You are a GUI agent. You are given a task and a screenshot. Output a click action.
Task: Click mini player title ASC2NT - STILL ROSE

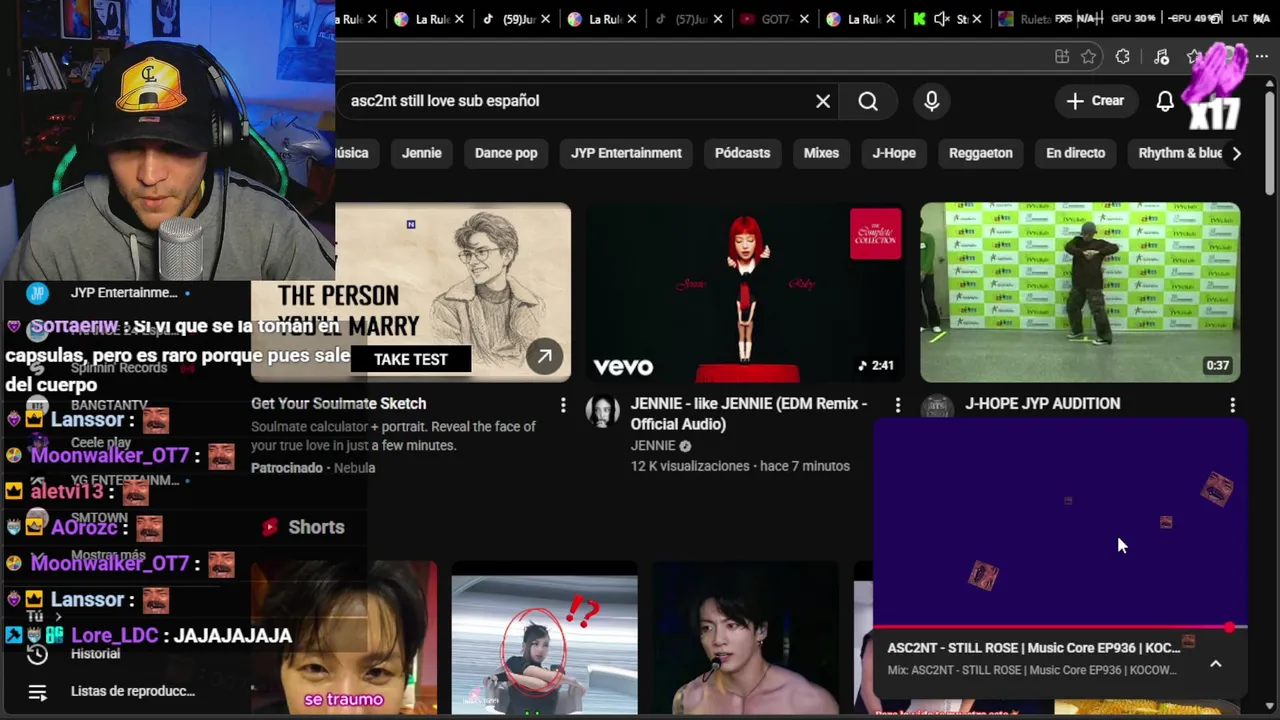point(1034,648)
